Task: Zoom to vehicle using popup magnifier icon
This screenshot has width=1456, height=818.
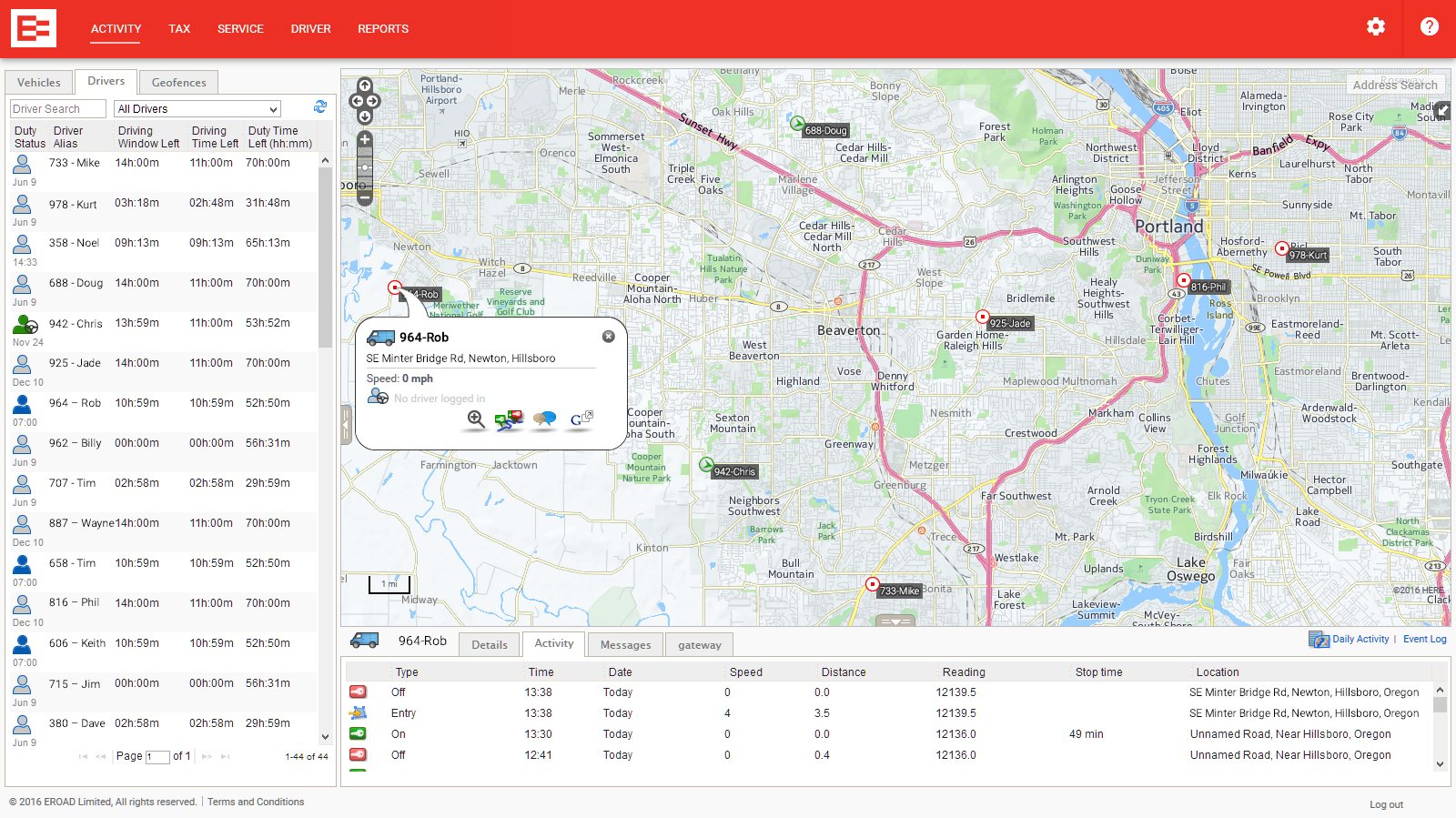Action: (x=475, y=419)
